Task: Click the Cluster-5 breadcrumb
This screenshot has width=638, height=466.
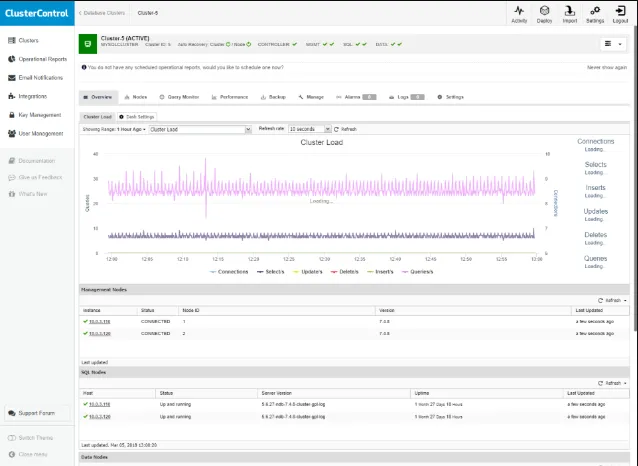Action: pyautogui.click(x=148, y=13)
